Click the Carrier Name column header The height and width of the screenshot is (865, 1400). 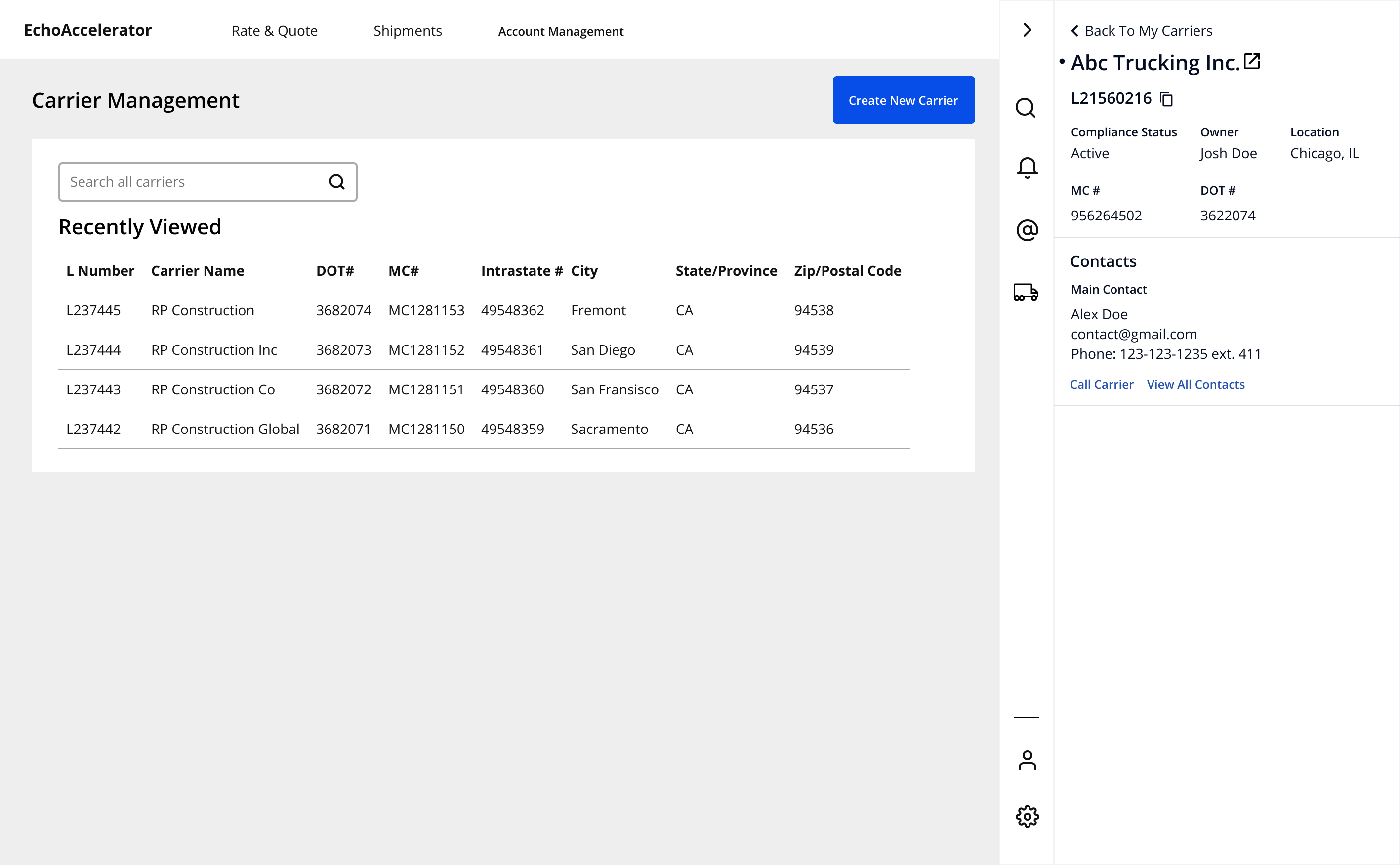pos(197,270)
